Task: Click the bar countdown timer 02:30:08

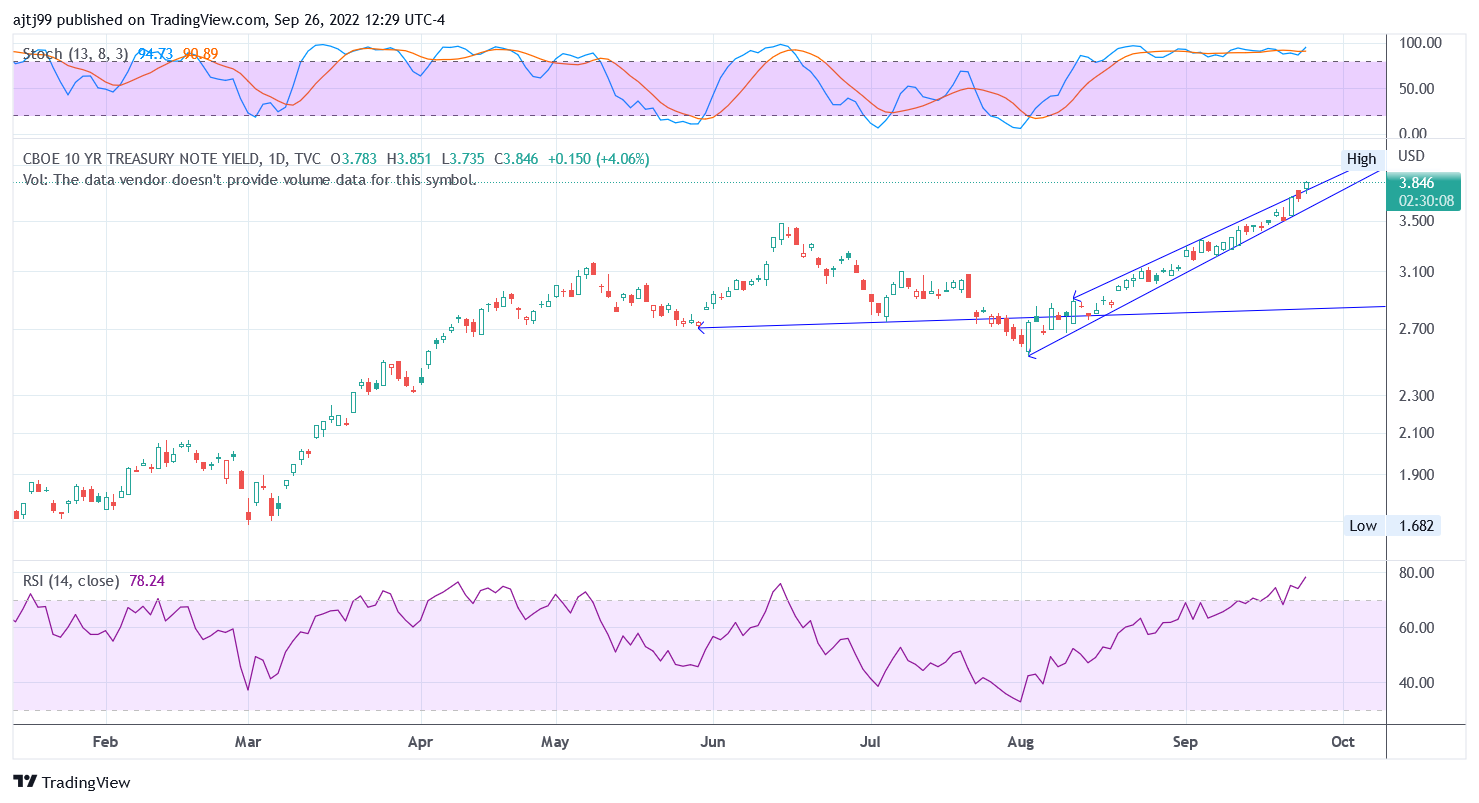Action: [1427, 201]
